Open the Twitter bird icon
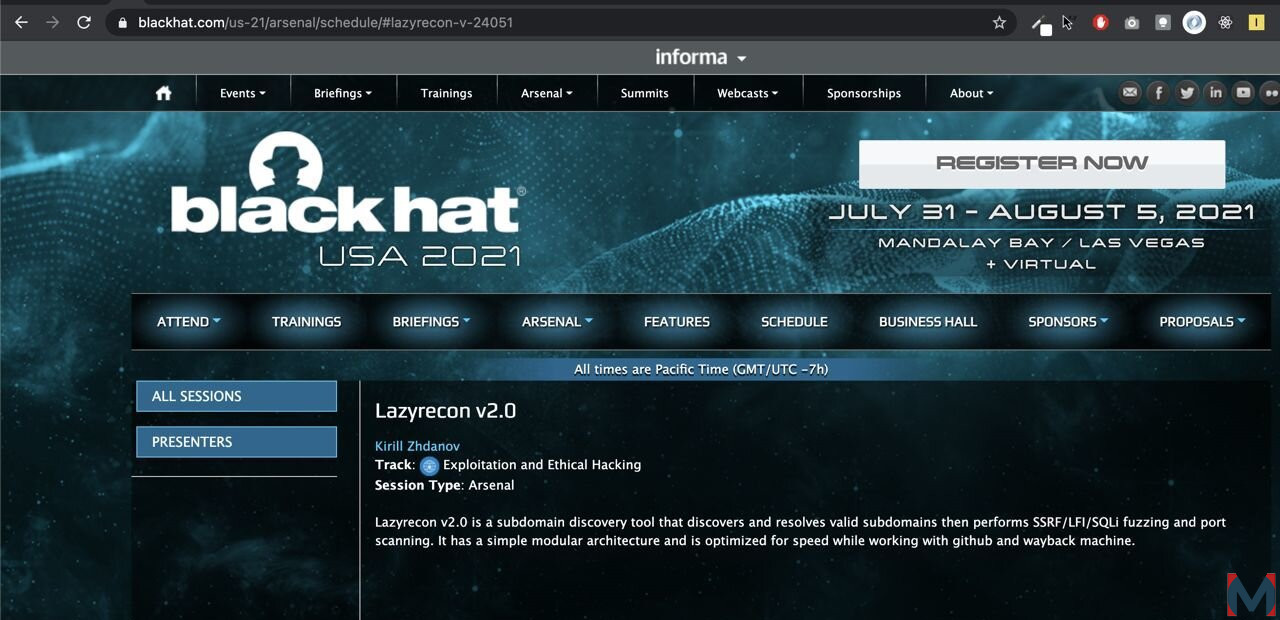 pos(1187,93)
